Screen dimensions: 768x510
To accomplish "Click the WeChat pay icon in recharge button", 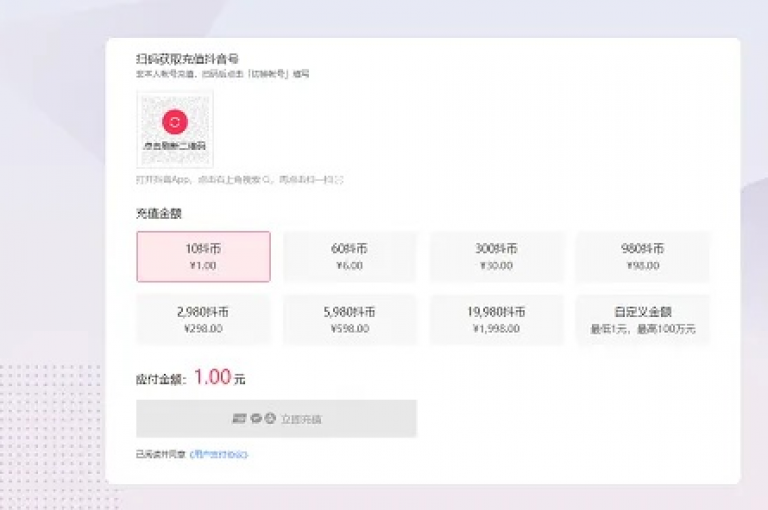I will click(256, 418).
